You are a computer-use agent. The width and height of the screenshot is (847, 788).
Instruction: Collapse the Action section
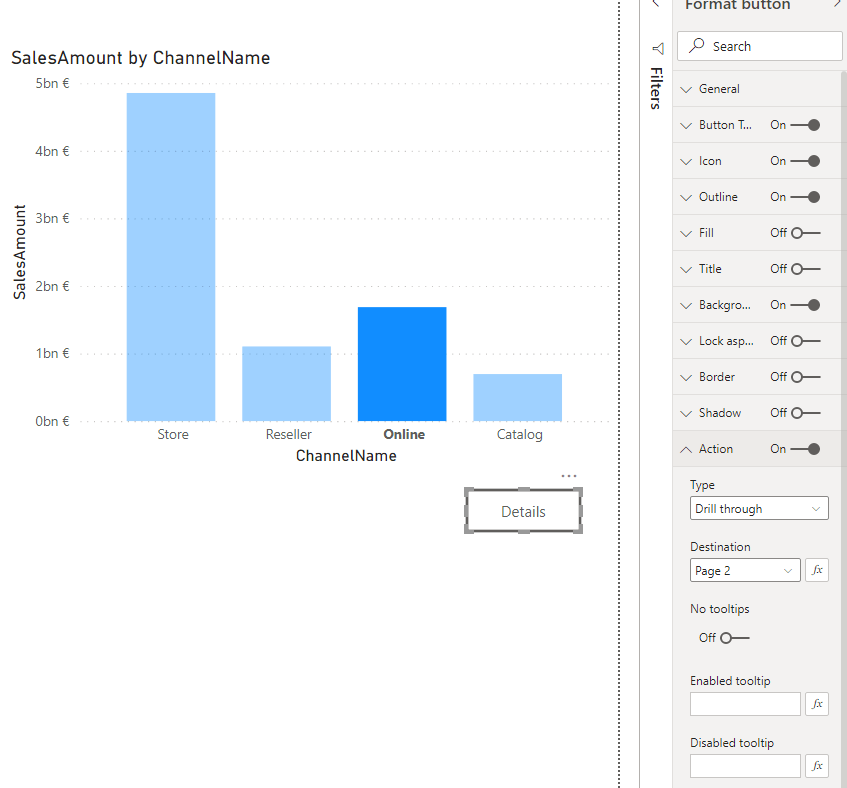click(x=686, y=449)
